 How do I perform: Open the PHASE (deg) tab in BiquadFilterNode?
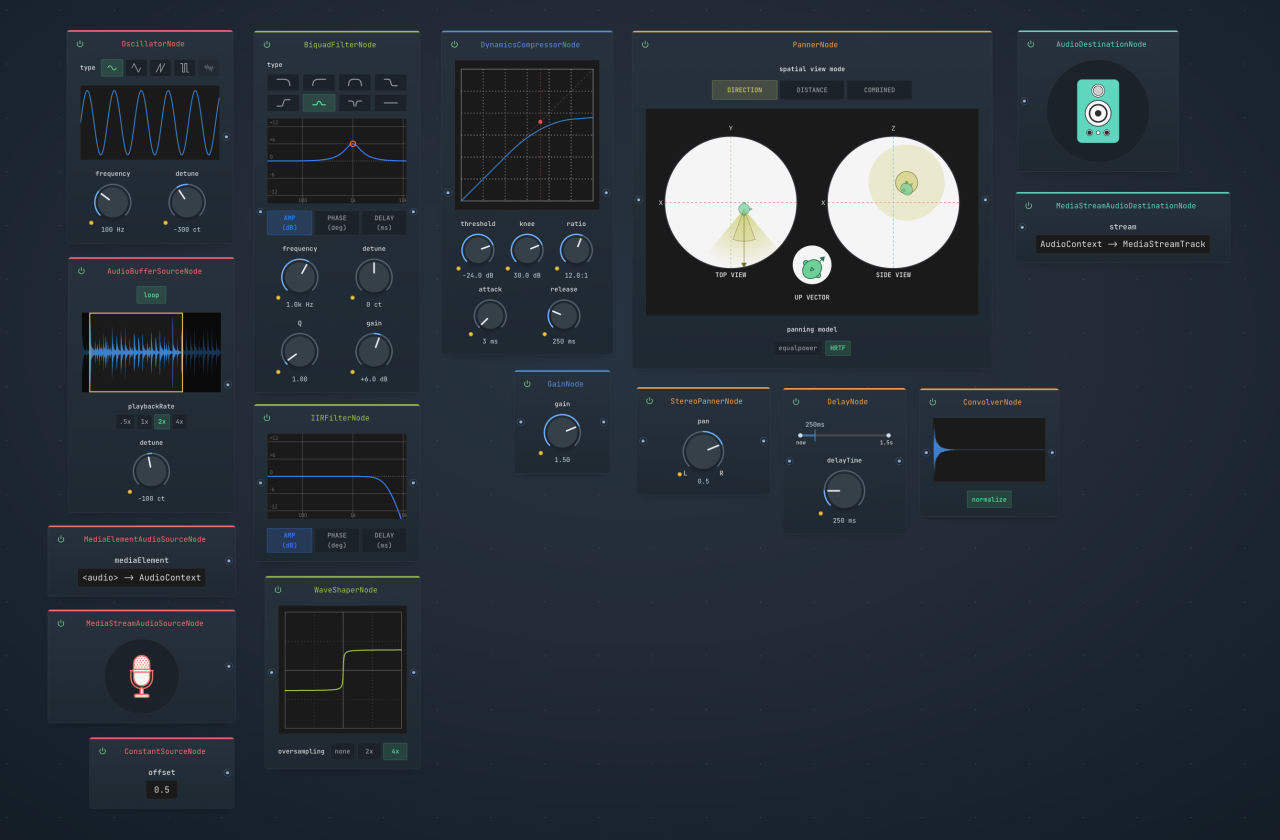(x=337, y=223)
